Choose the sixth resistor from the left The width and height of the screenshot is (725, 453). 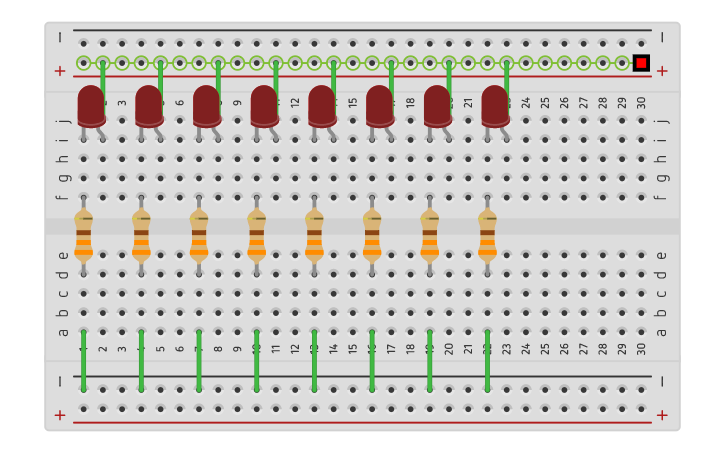pos(372,235)
